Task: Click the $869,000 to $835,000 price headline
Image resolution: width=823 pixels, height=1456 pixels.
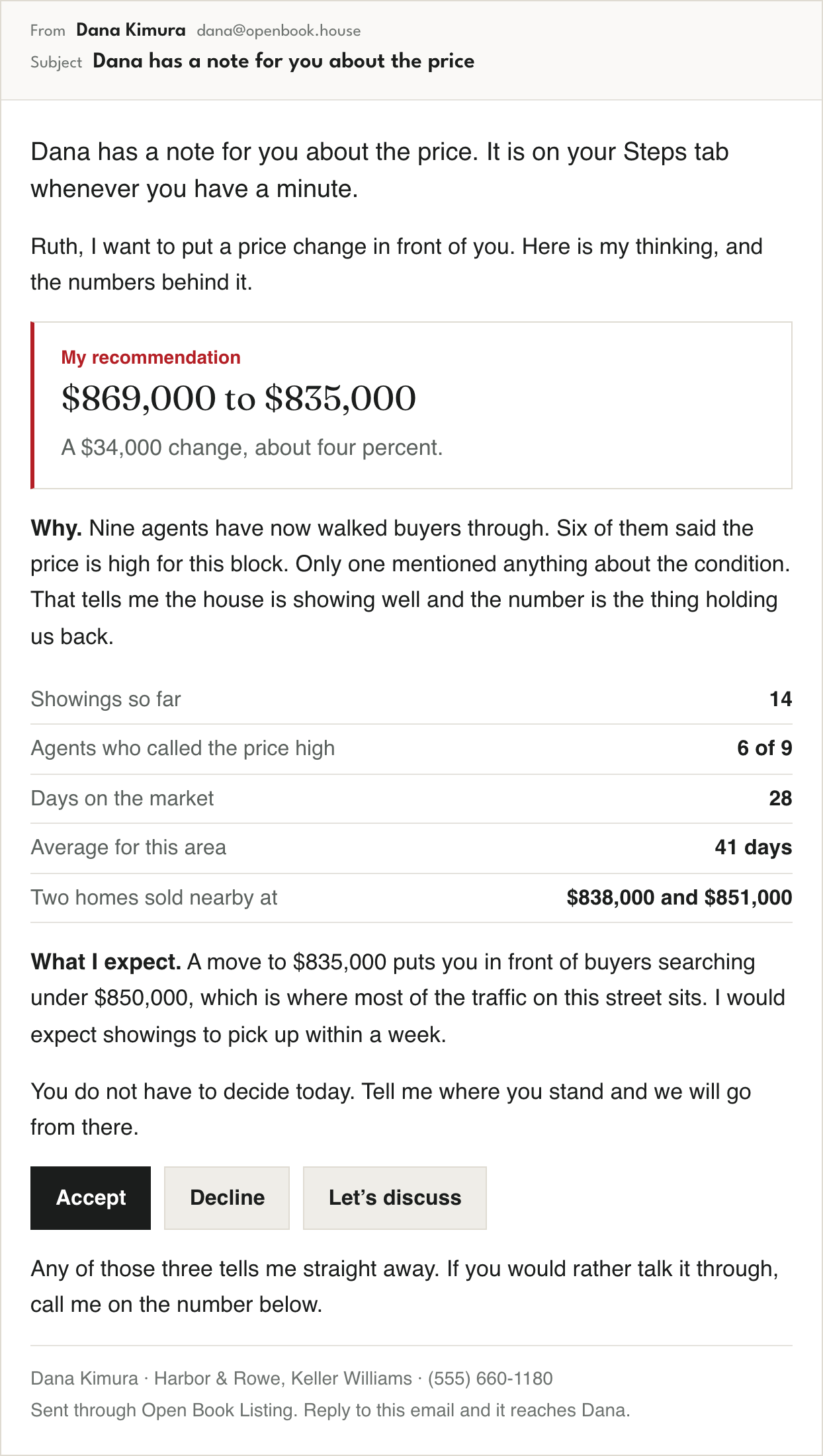Action: point(239,398)
